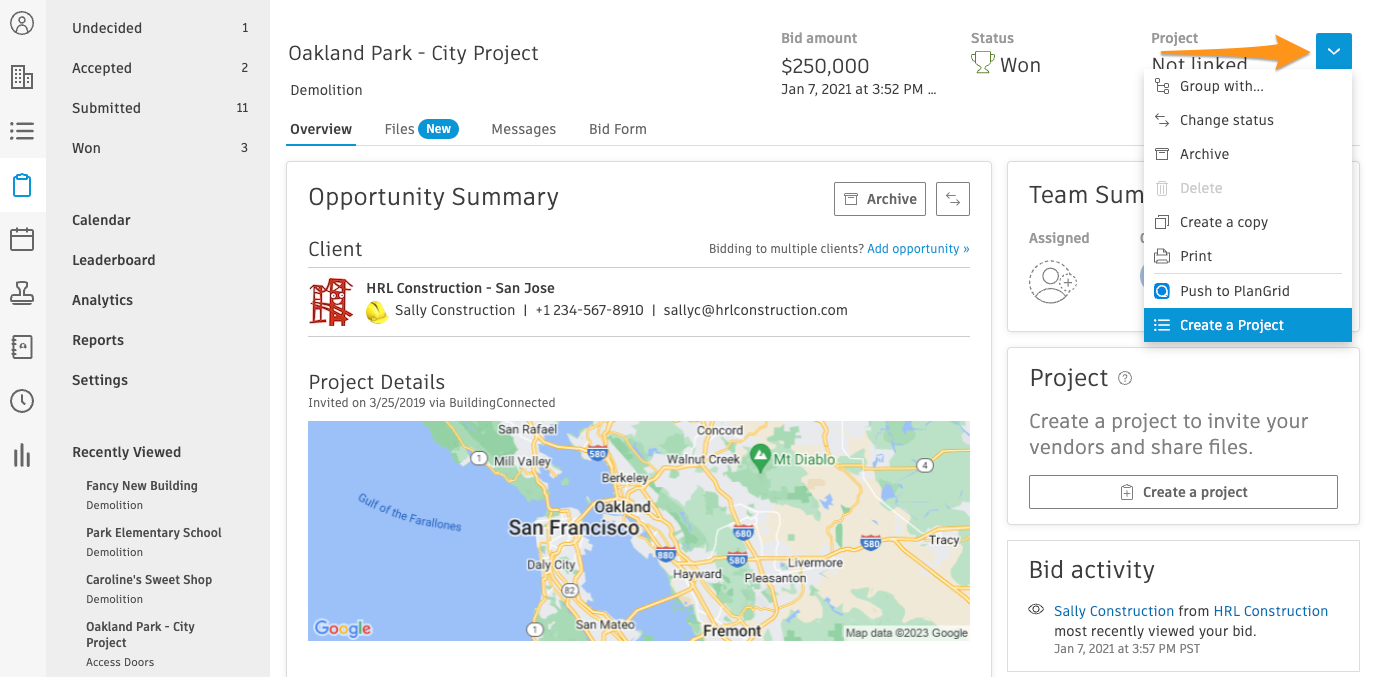Image resolution: width=1374 pixels, height=677 pixels.
Task: Open Leaderboard from the sidebar
Action: click(x=114, y=260)
